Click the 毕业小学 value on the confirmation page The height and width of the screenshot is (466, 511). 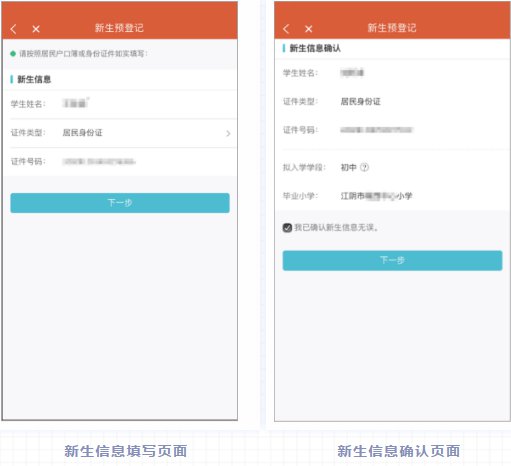(376, 196)
